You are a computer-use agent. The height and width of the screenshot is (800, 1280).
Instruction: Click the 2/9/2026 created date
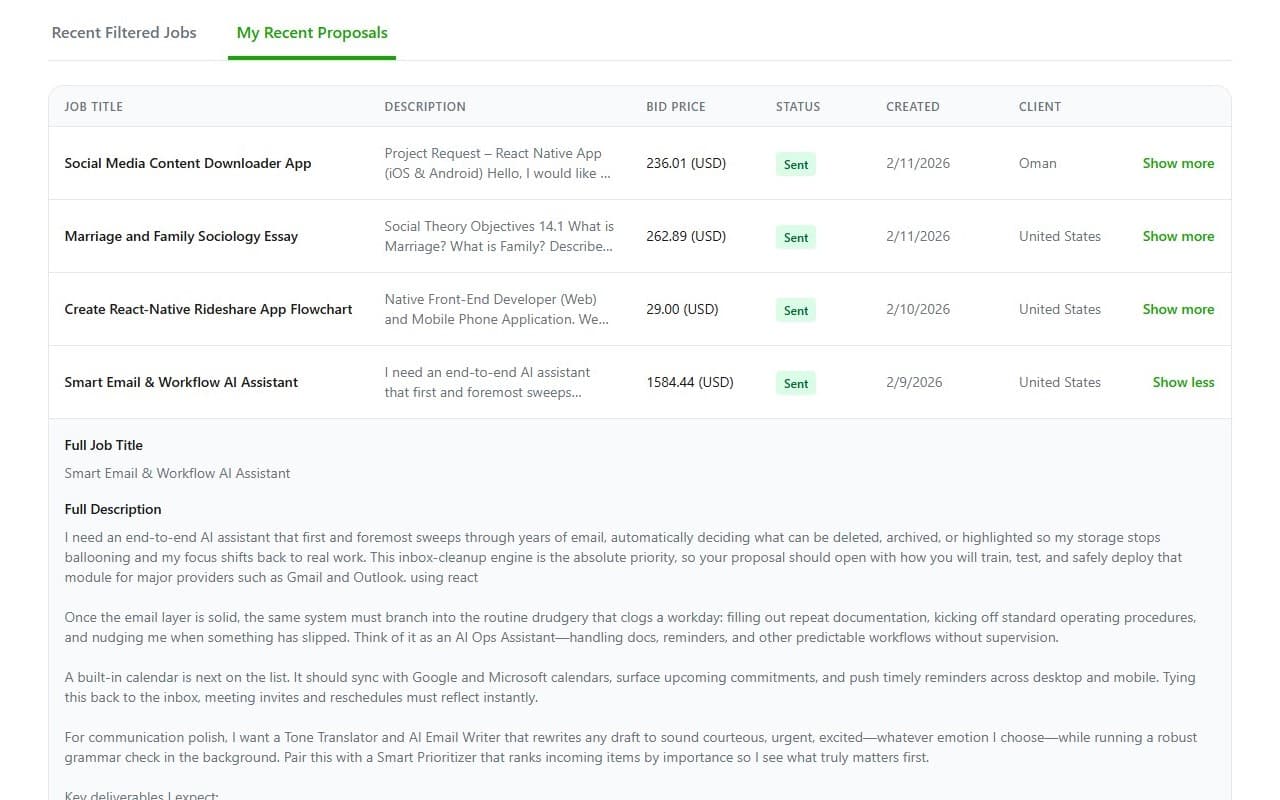tap(913, 382)
